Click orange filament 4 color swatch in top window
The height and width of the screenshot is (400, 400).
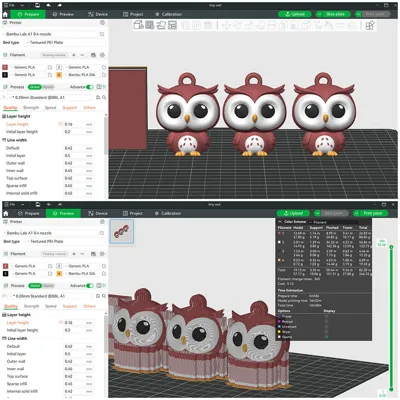pos(59,75)
